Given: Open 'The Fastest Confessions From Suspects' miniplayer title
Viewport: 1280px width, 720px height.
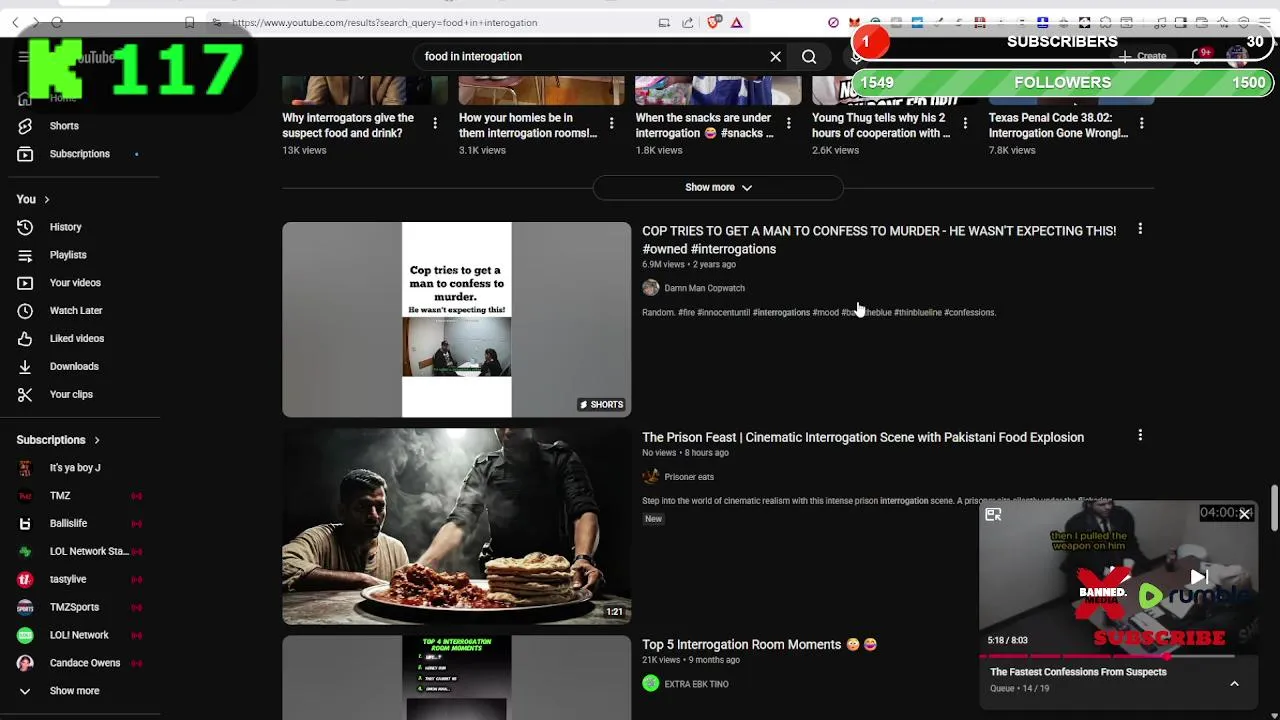Looking at the screenshot, I should pos(1078,672).
